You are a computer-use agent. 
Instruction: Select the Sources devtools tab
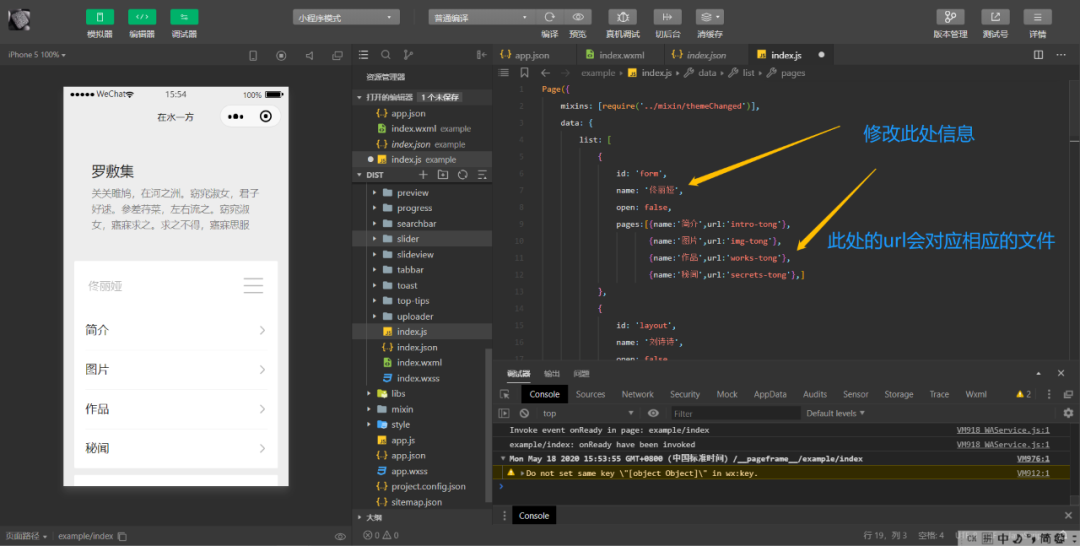[590, 395]
